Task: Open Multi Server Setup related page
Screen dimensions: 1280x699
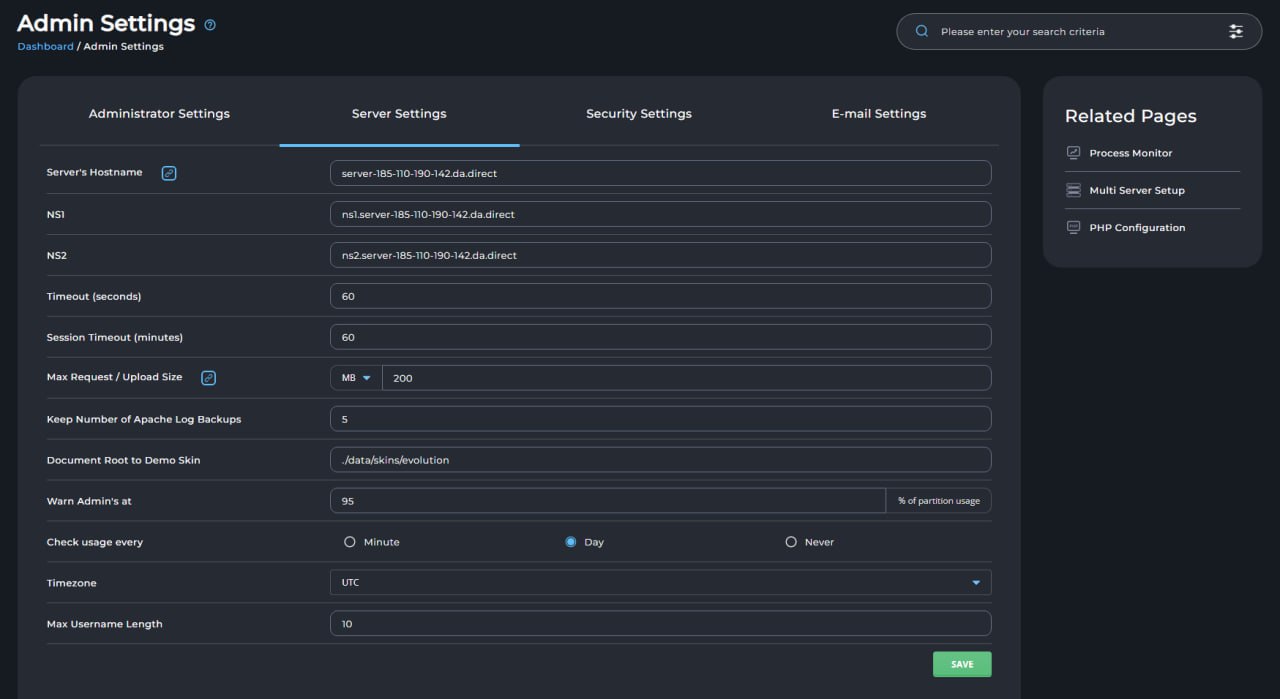Action: pos(1137,190)
